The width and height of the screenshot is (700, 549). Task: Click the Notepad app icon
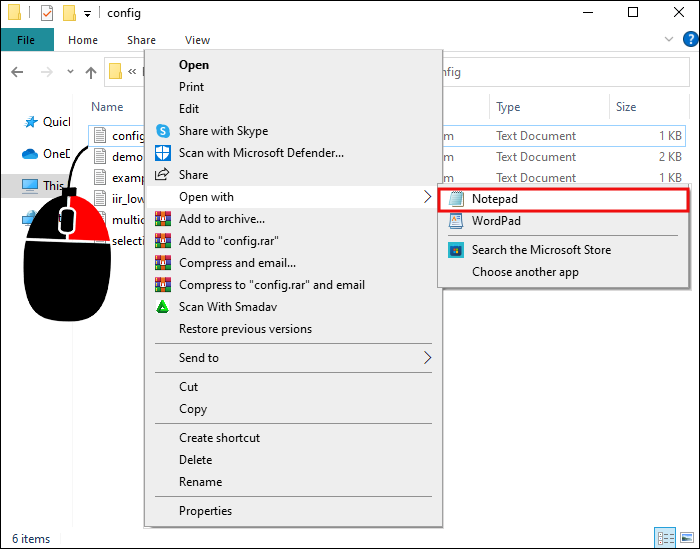(x=456, y=199)
